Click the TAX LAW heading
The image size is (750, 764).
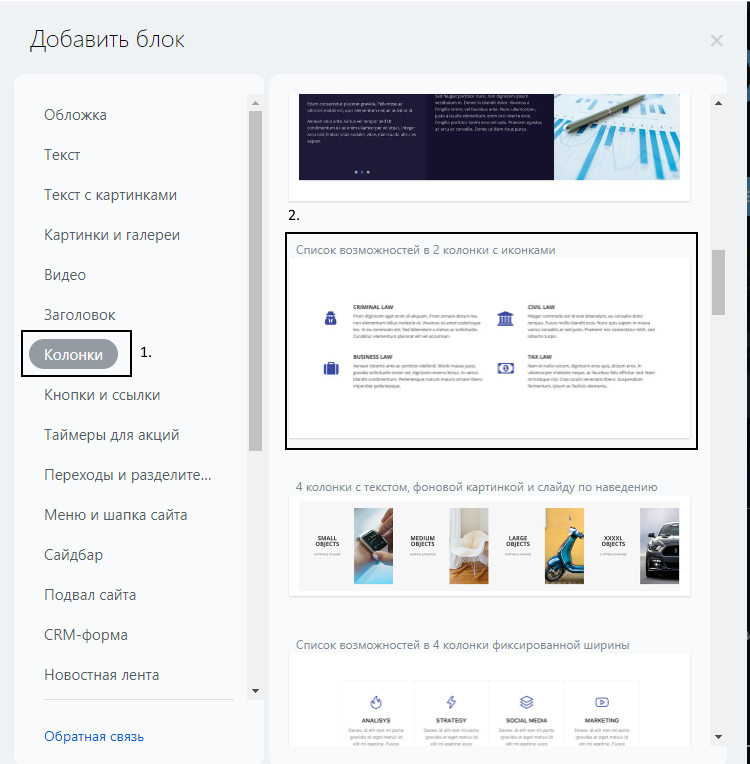click(x=539, y=357)
